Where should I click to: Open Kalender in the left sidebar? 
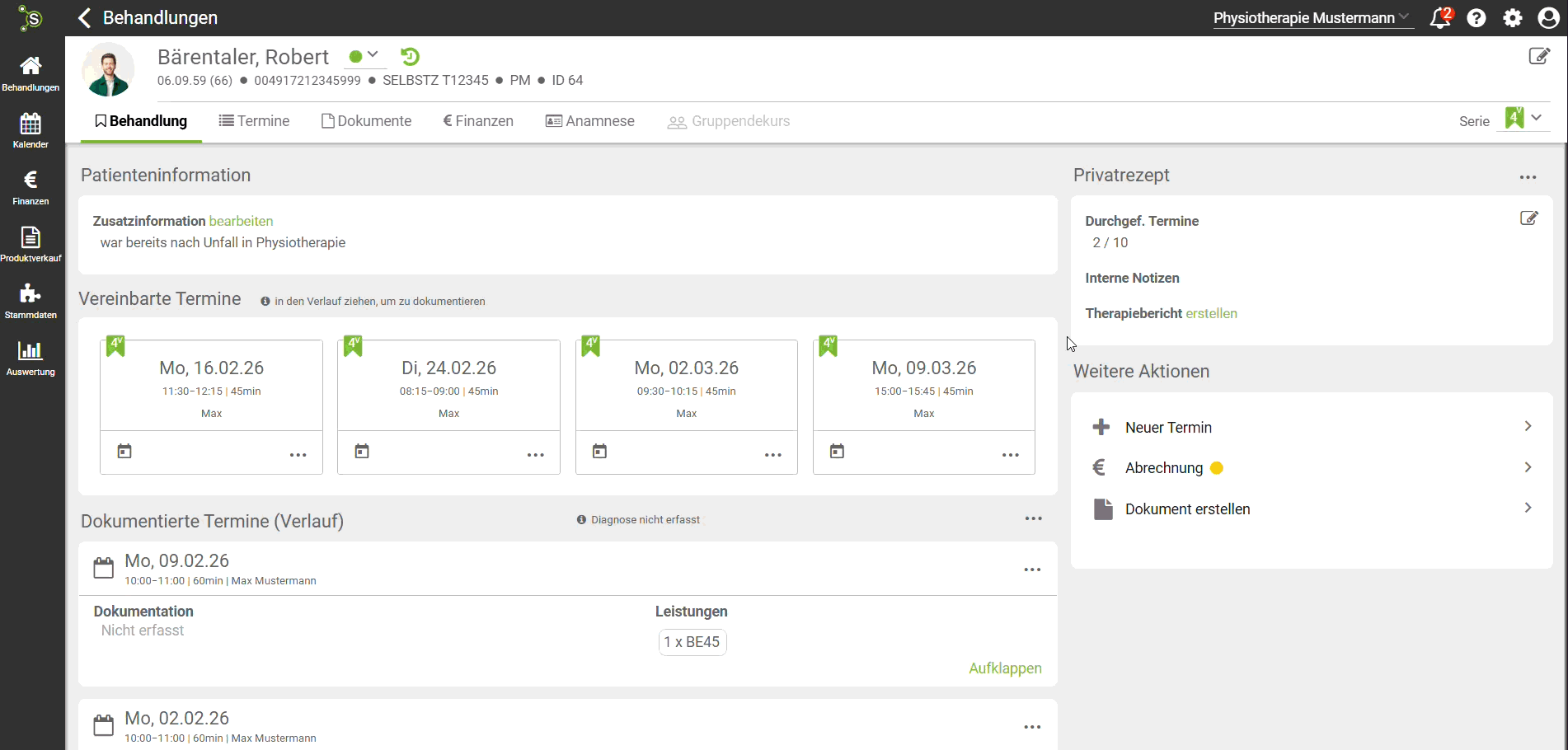tap(31, 131)
